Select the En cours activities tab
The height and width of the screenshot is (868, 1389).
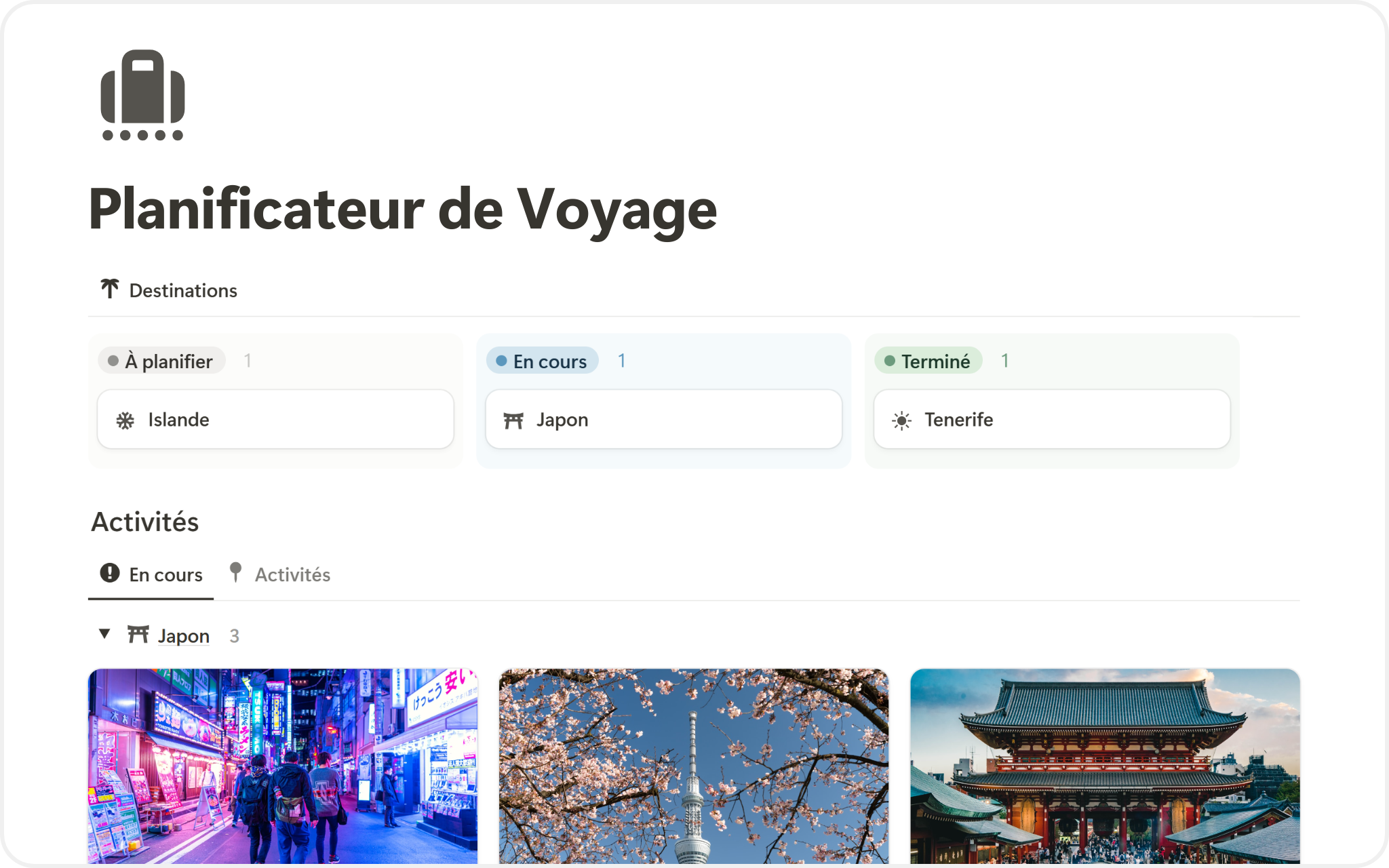151,574
